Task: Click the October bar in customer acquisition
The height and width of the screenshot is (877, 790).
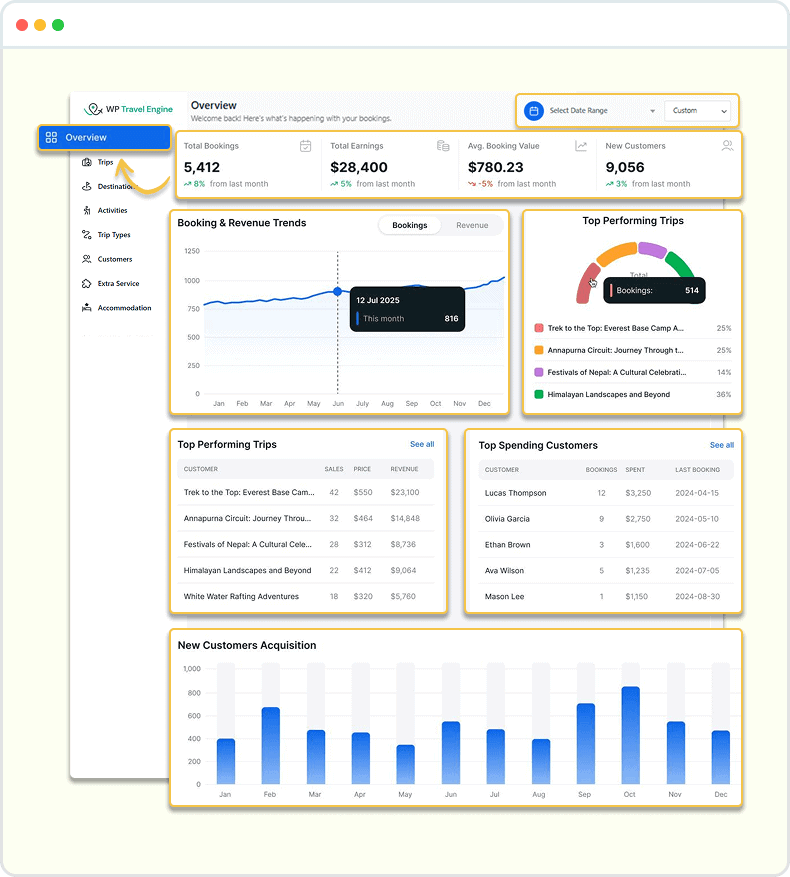Action: coord(631,735)
